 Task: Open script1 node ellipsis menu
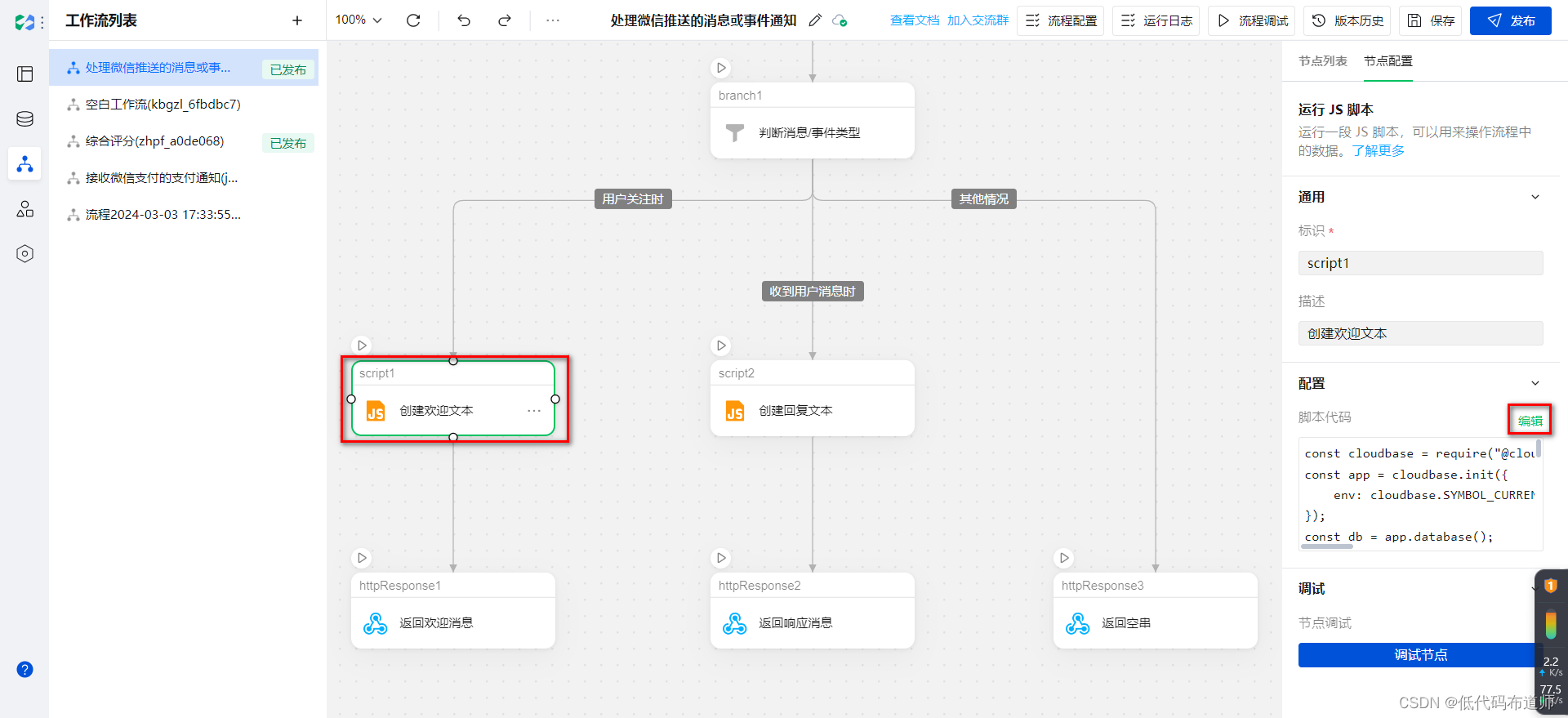[x=534, y=410]
